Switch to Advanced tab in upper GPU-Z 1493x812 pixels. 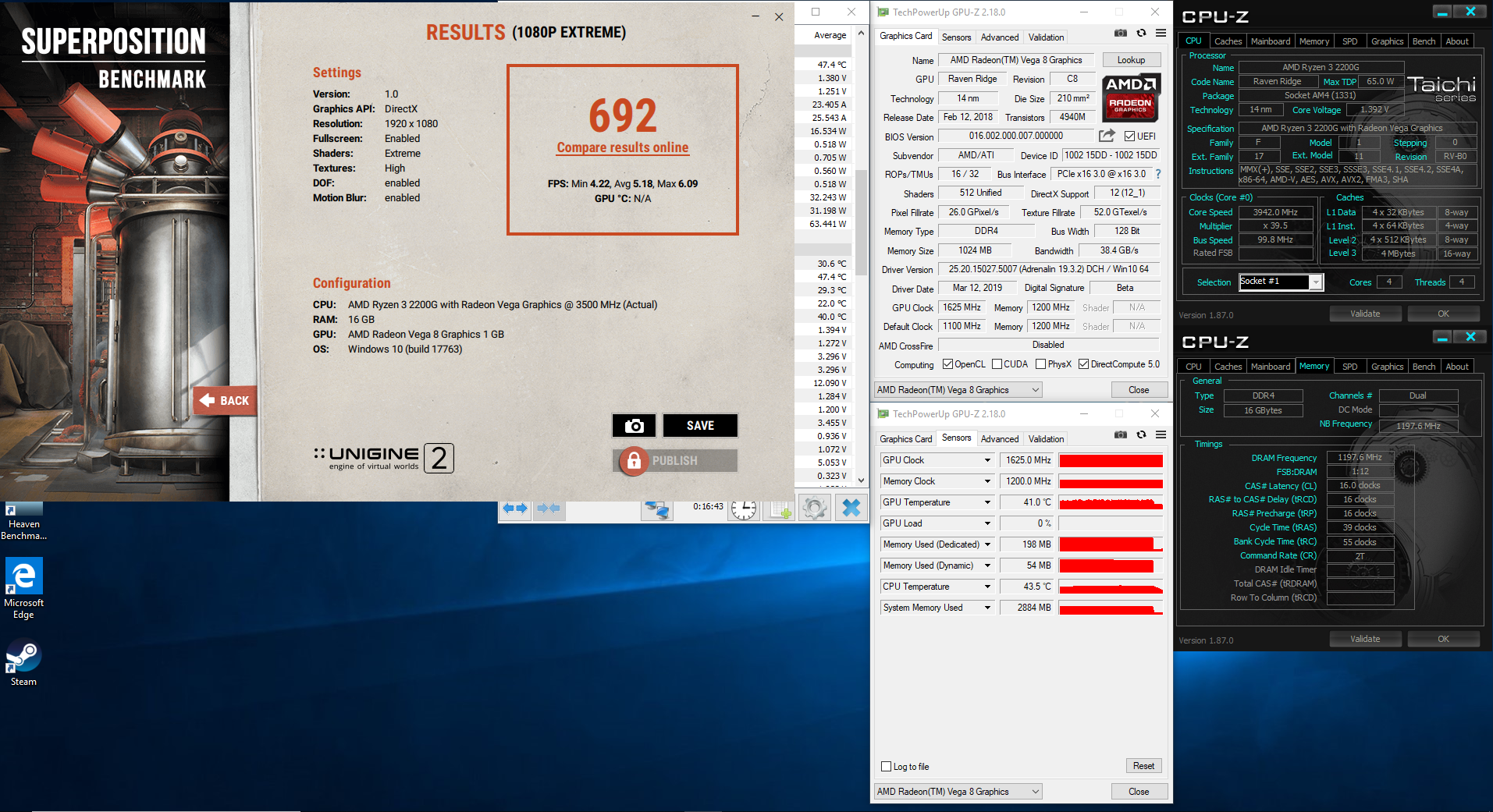coord(1000,37)
